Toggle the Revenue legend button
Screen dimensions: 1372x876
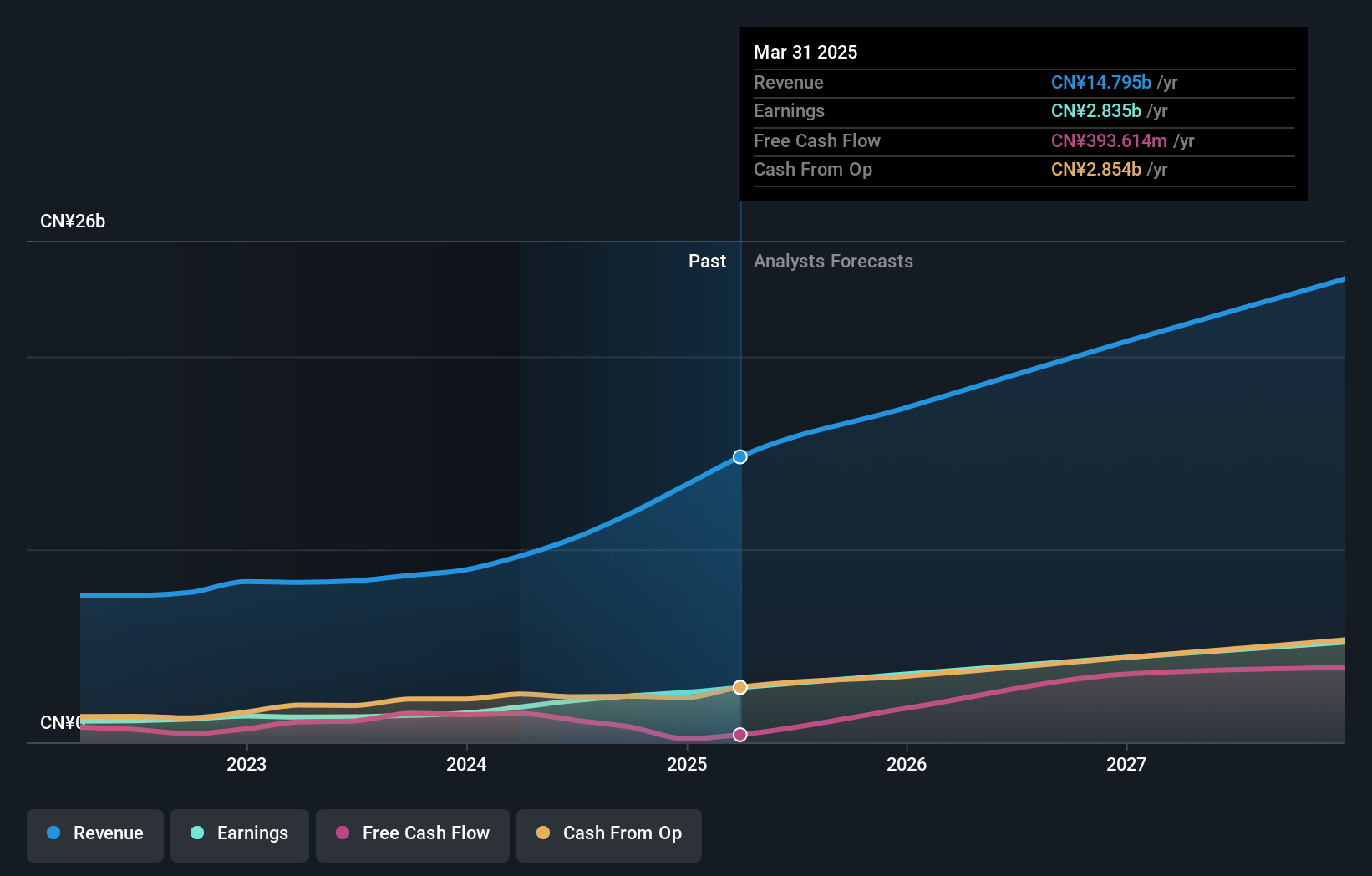(95, 835)
